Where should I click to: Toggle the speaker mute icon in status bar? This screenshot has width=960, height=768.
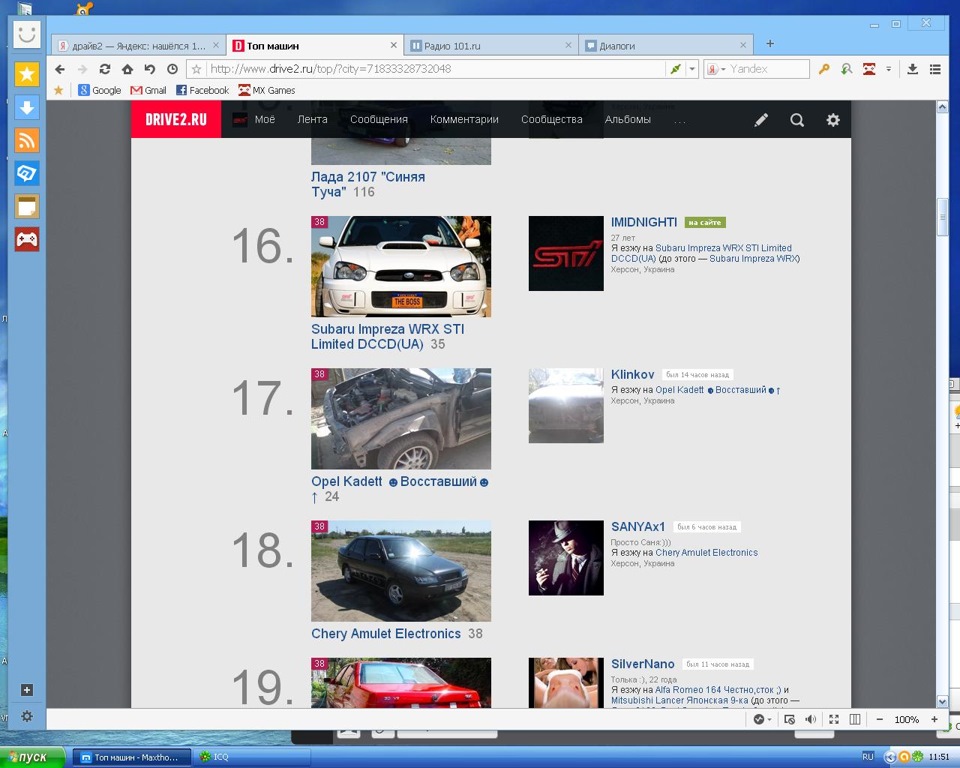pos(811,720)
